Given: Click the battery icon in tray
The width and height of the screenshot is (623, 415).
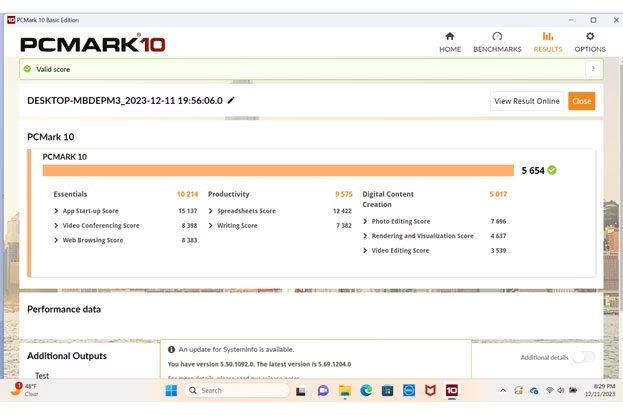Looking at the screenshot, I should point(573,390).
